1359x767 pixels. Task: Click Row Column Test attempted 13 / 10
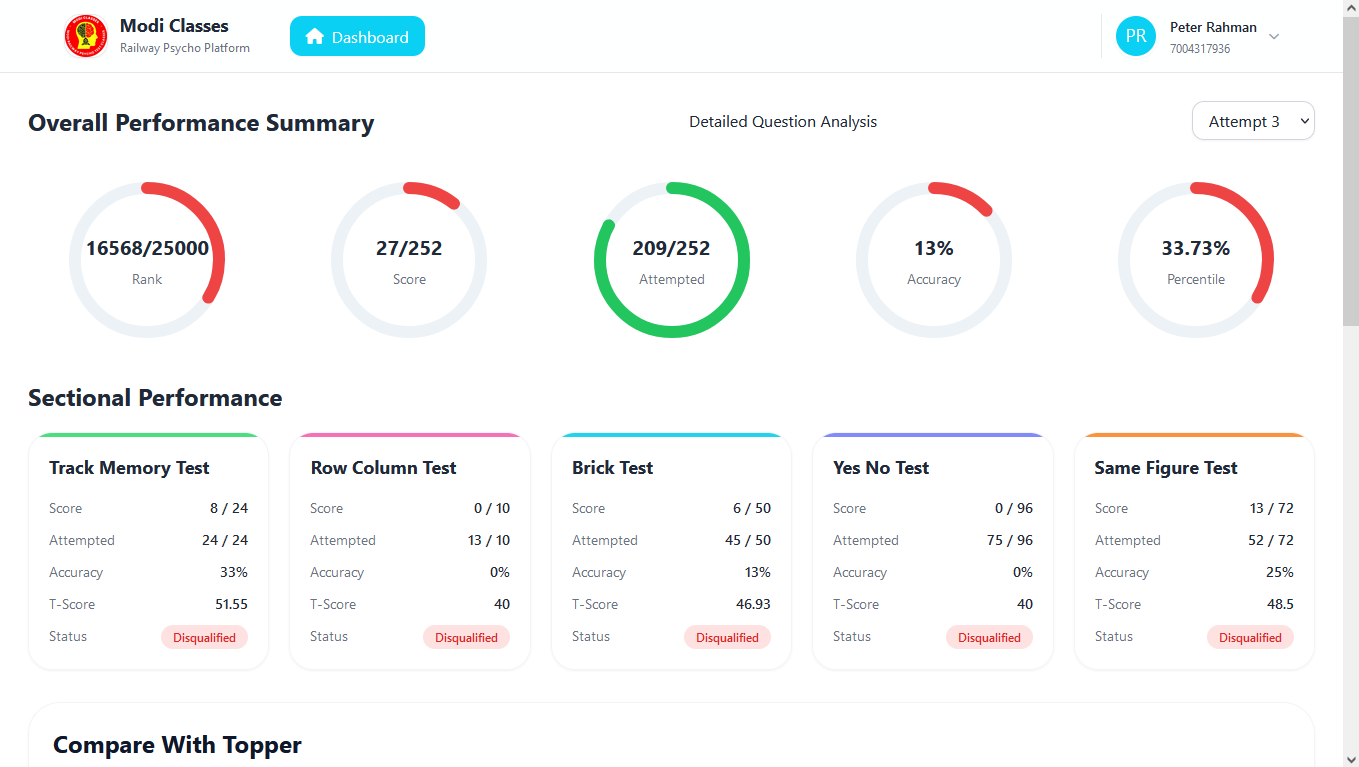coord(488,540)
